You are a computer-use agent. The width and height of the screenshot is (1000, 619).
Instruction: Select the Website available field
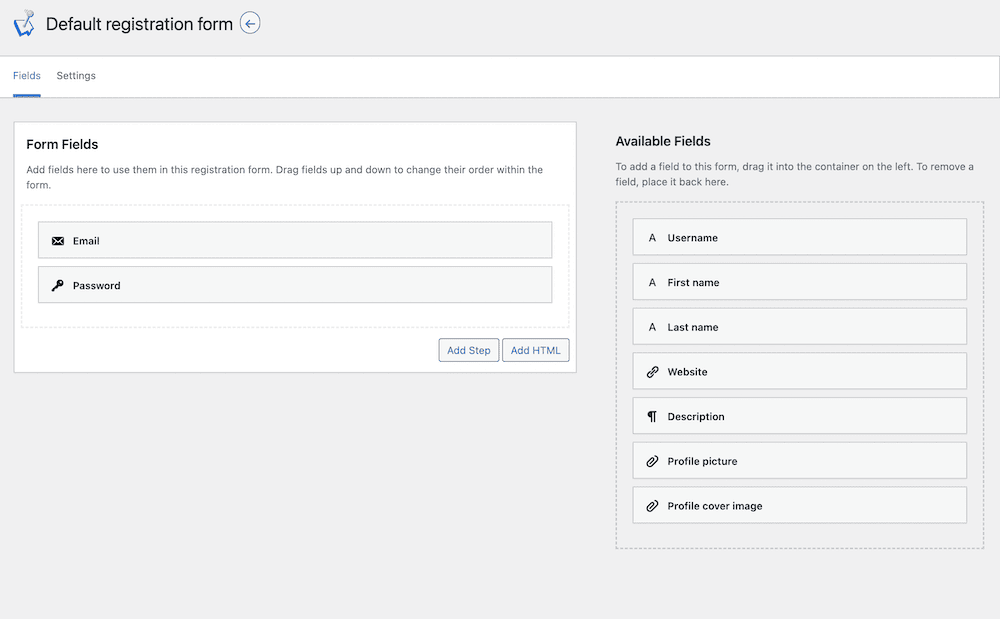tap(800, 371)
